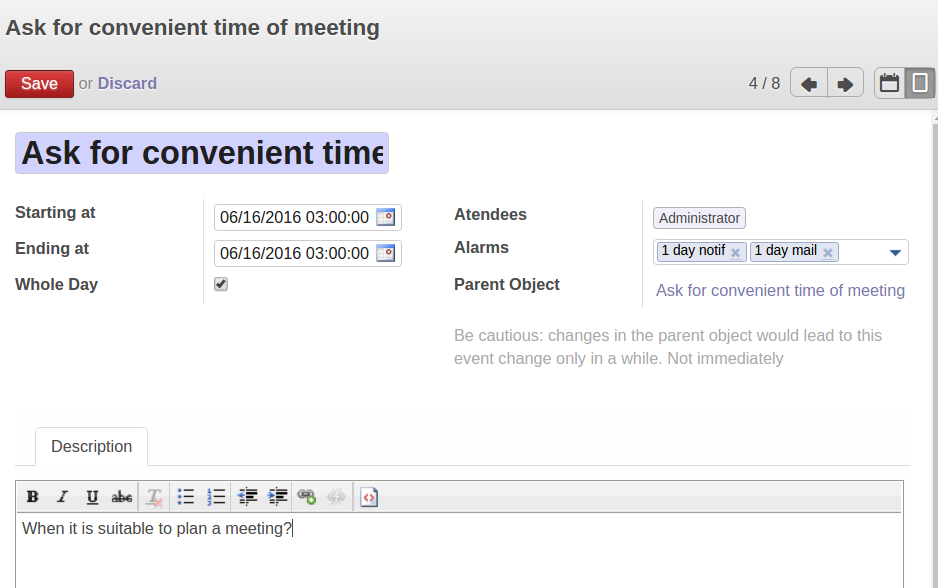Click the underline formatting icon
The width and height of the screenshot is (938, 588).
pos(92,497)
